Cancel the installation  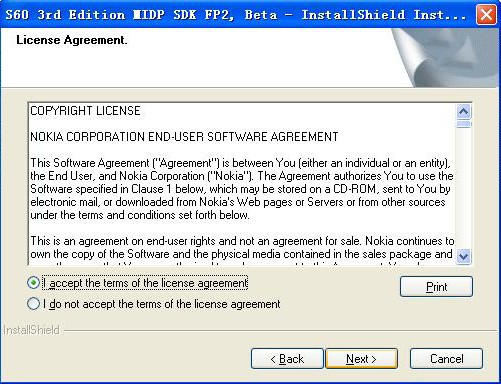coord(446,359)
